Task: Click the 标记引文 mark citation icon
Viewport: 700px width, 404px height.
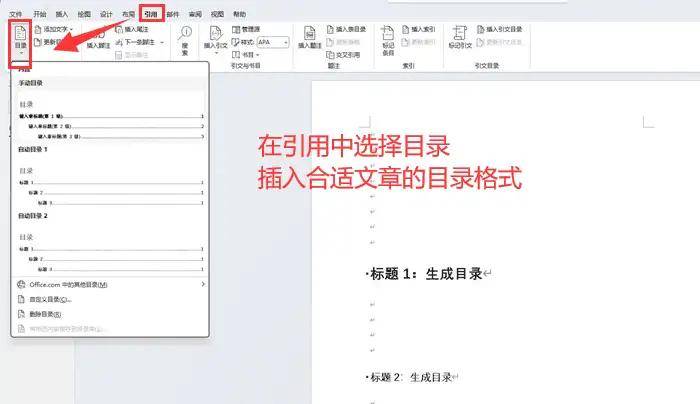Action: pyautogui.click(x=459, y=33)
